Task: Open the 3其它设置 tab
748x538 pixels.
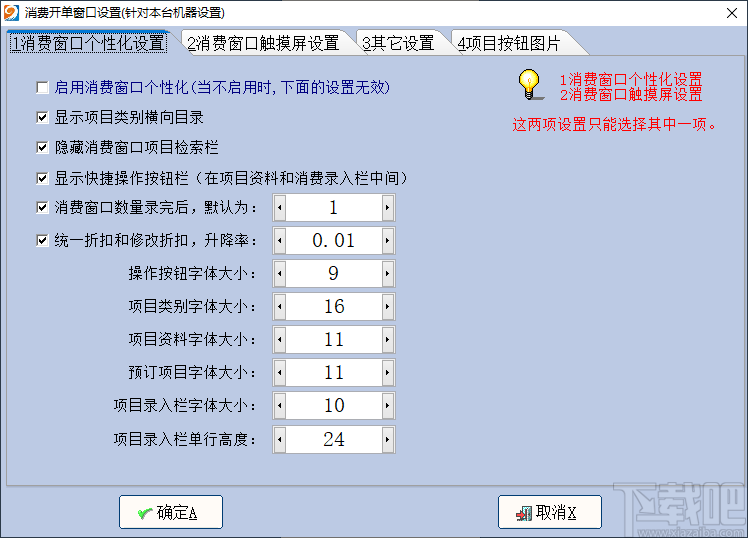Action: [x=398, y=43]
